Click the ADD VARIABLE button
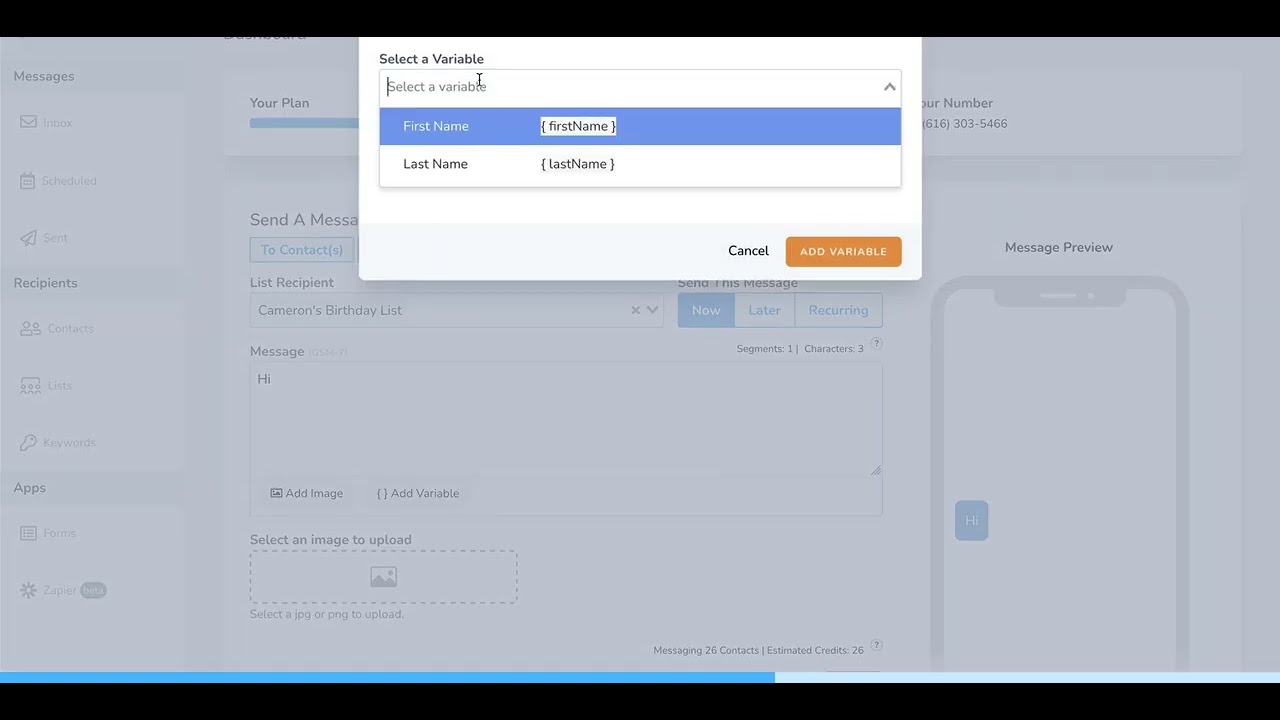Screen dimensions: 1280x720 pos(843,251)
